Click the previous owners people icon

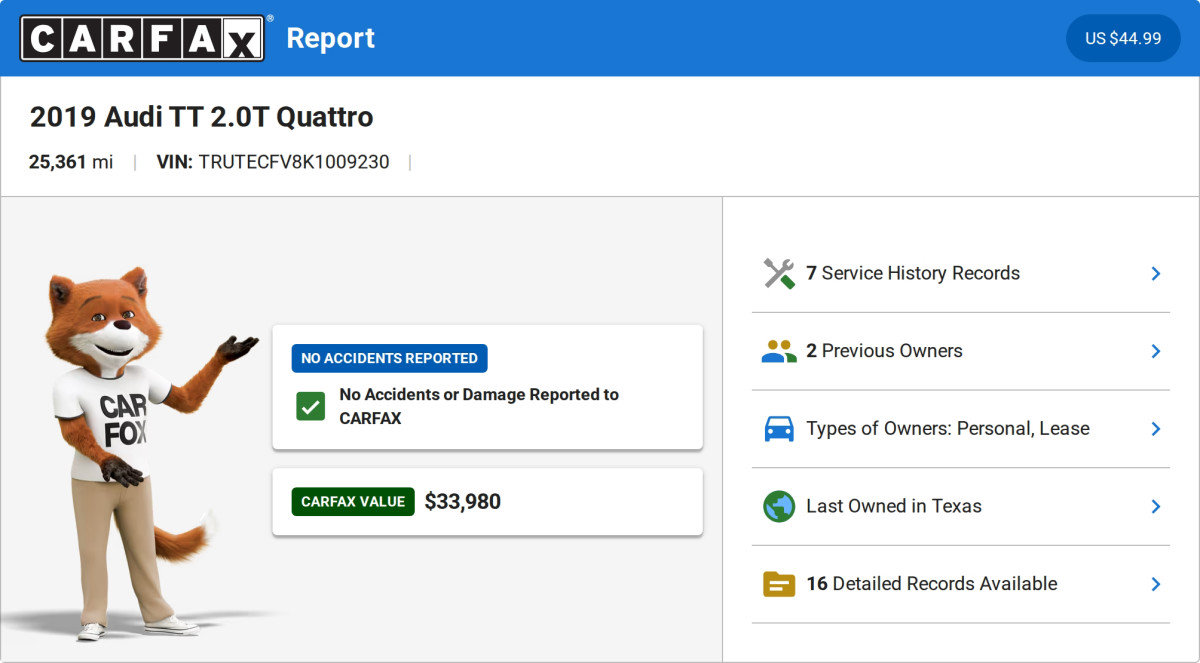click(779, 351)
